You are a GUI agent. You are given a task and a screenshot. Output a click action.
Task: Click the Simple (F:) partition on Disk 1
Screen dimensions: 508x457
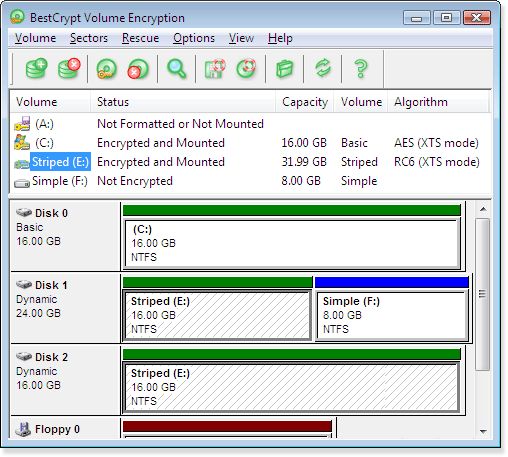(x=392, y=316)
